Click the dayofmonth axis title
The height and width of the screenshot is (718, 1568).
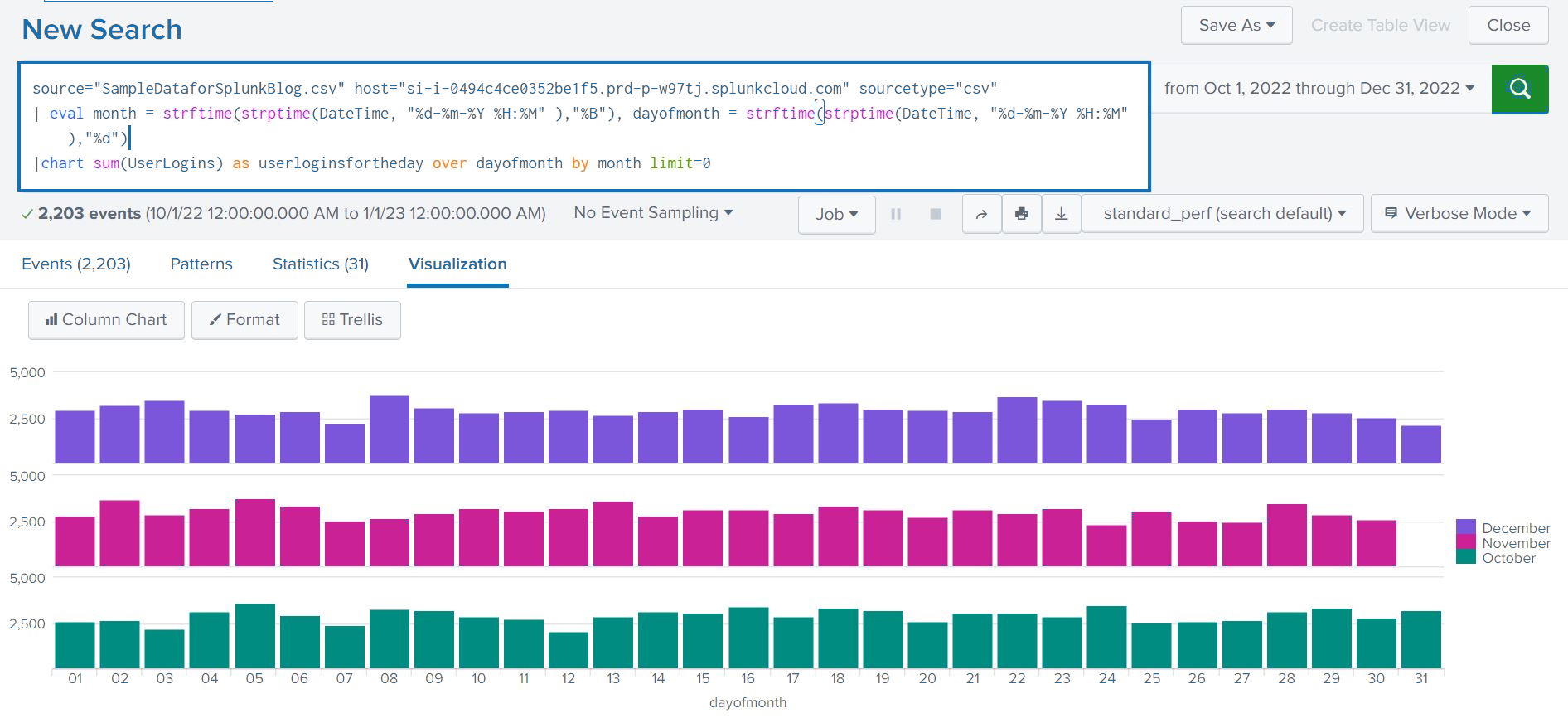click(x=748, y=702)
